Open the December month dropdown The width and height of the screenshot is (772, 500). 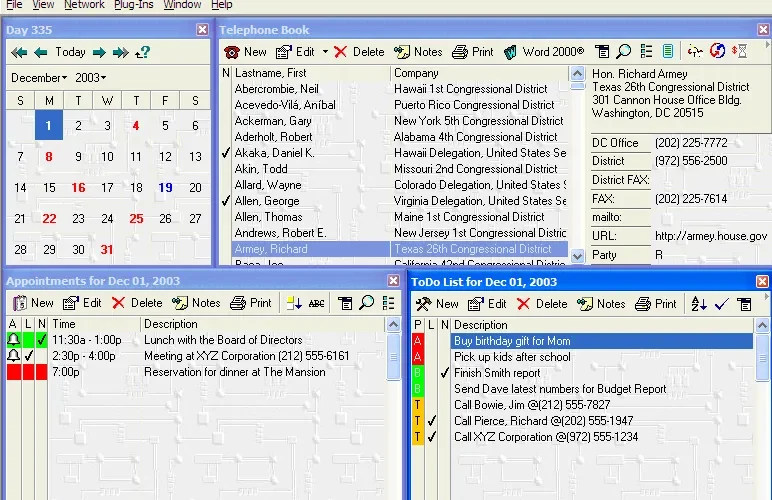39,78
